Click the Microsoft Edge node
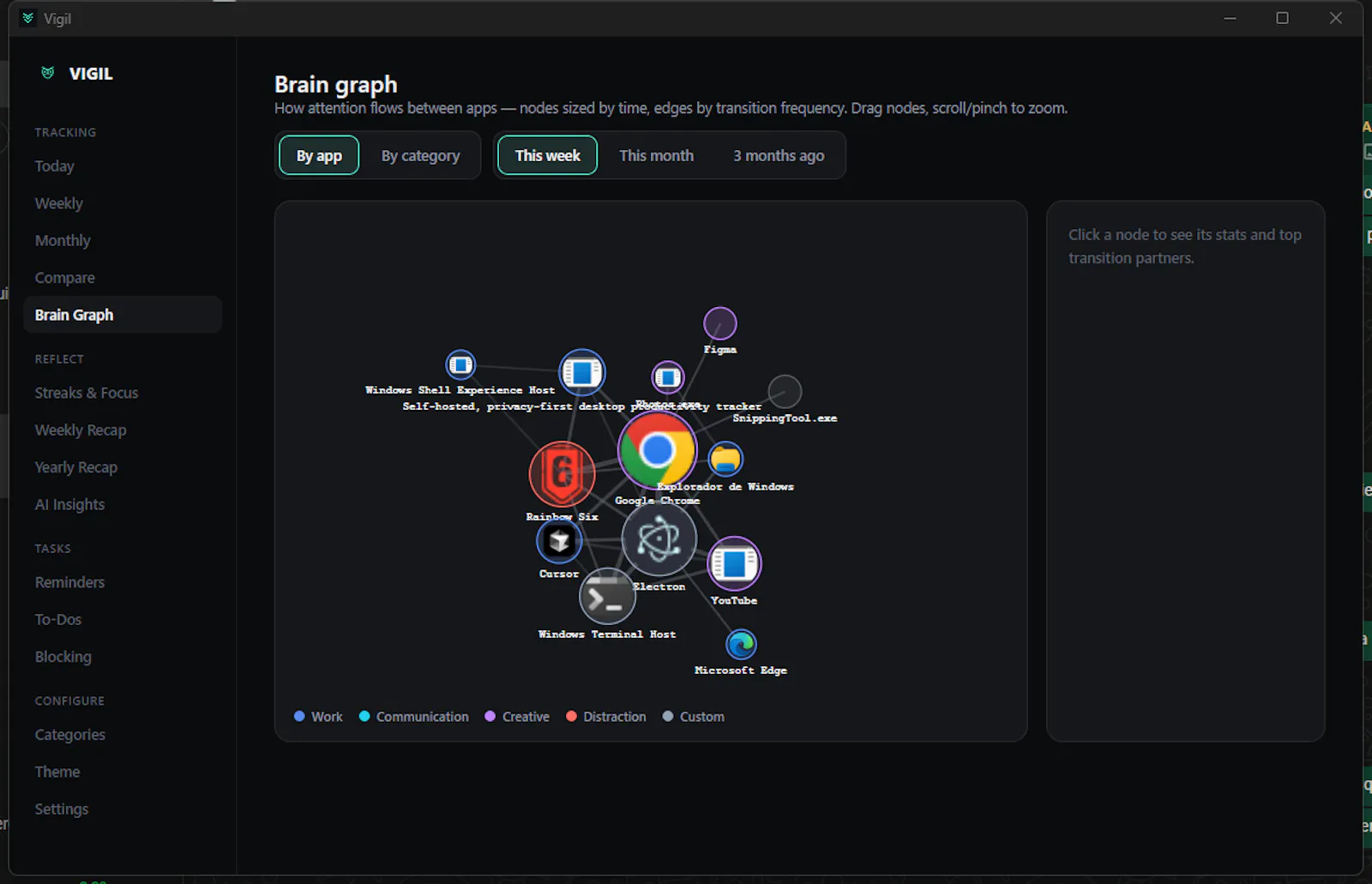The height and width of the screenshot is (884, 1372). pyautogui.click(x=741, y=644)
